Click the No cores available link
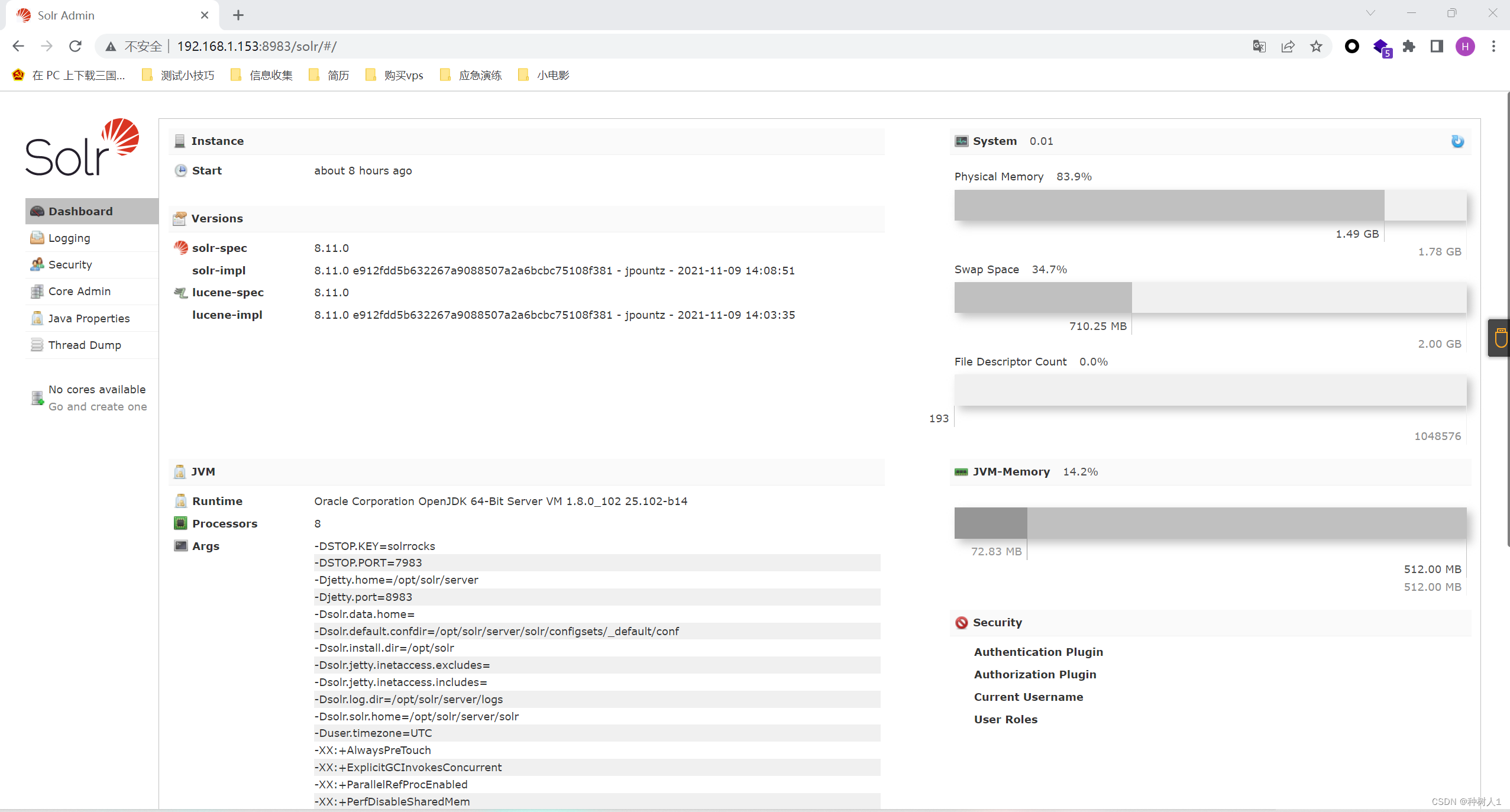 point(97,390)
